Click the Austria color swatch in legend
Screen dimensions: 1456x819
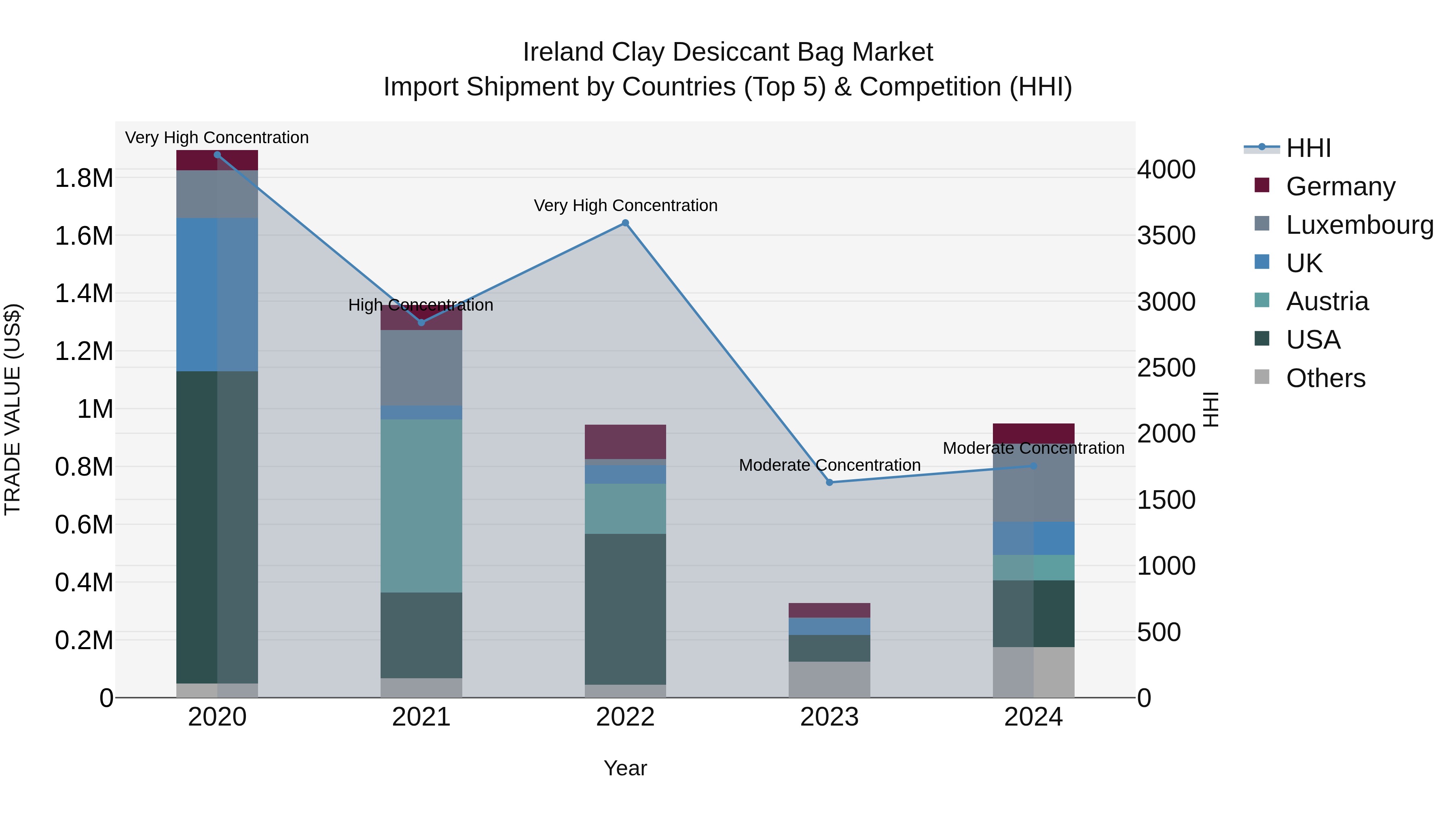pos(1261,300)
